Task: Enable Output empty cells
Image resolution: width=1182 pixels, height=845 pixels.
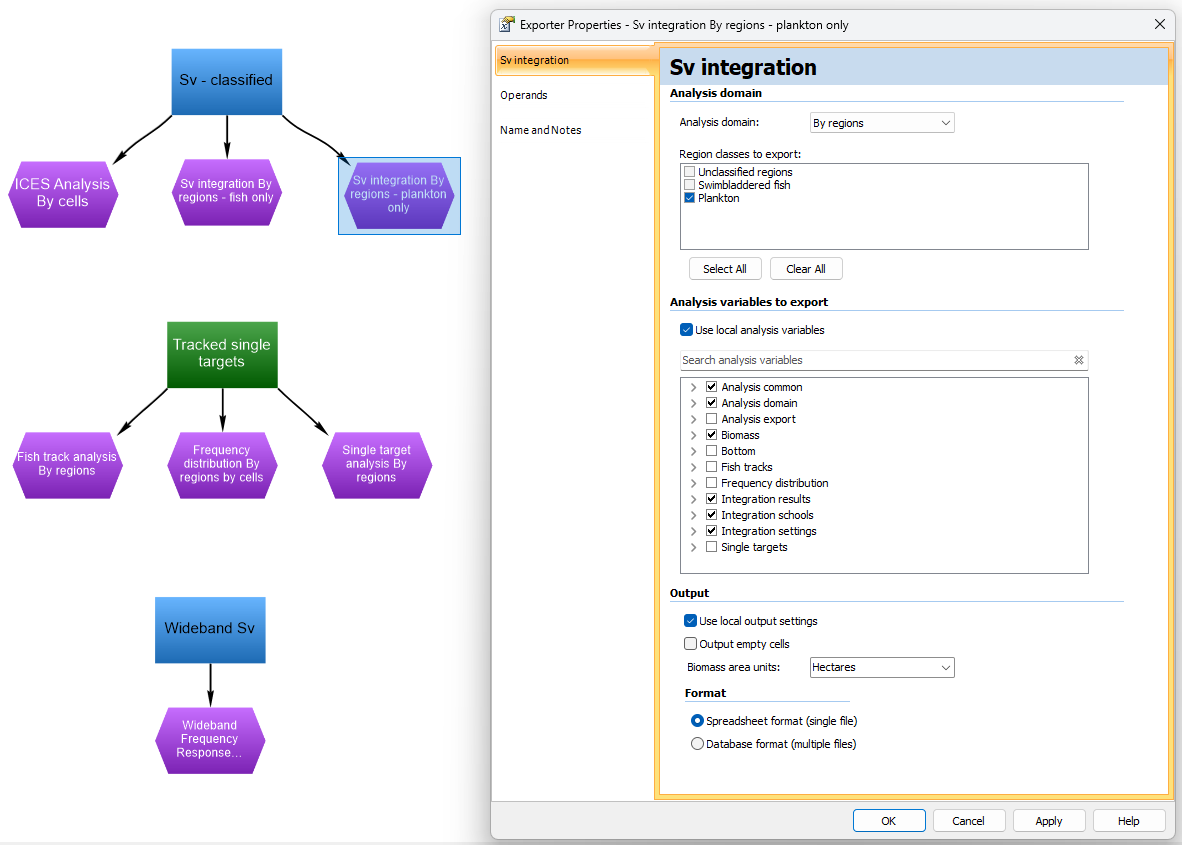Action: click(690, 644)
